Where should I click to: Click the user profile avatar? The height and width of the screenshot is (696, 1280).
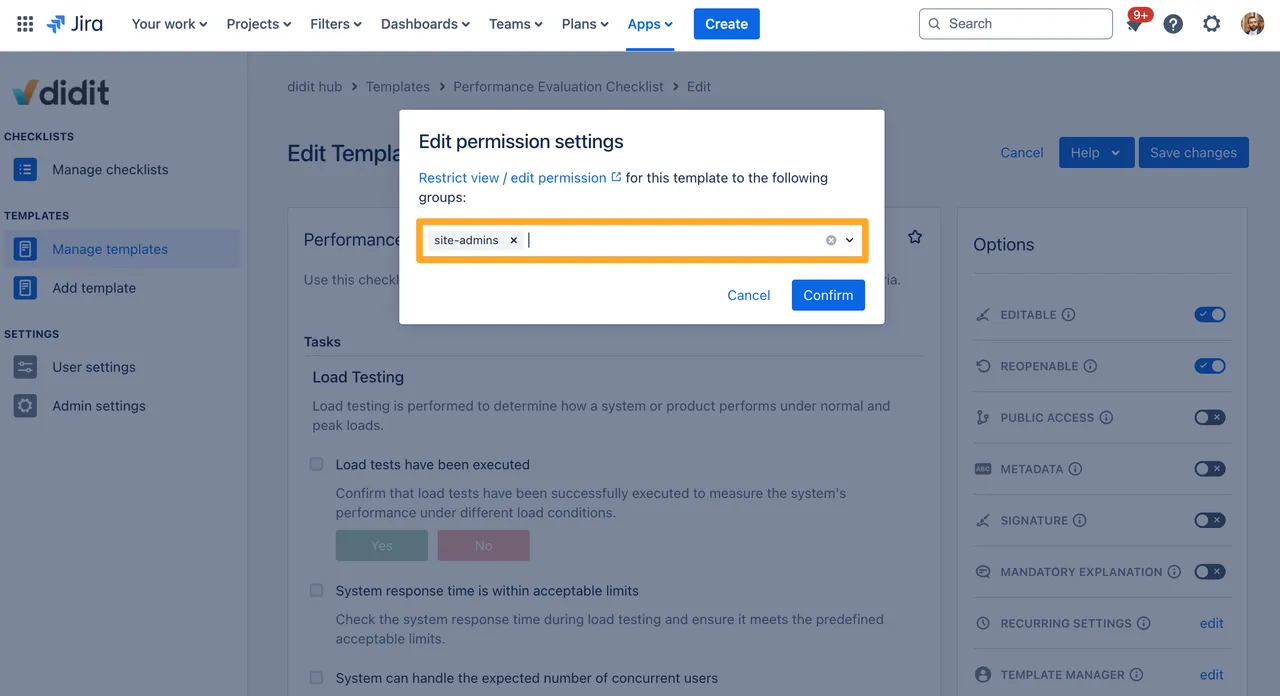point(1252,24)
